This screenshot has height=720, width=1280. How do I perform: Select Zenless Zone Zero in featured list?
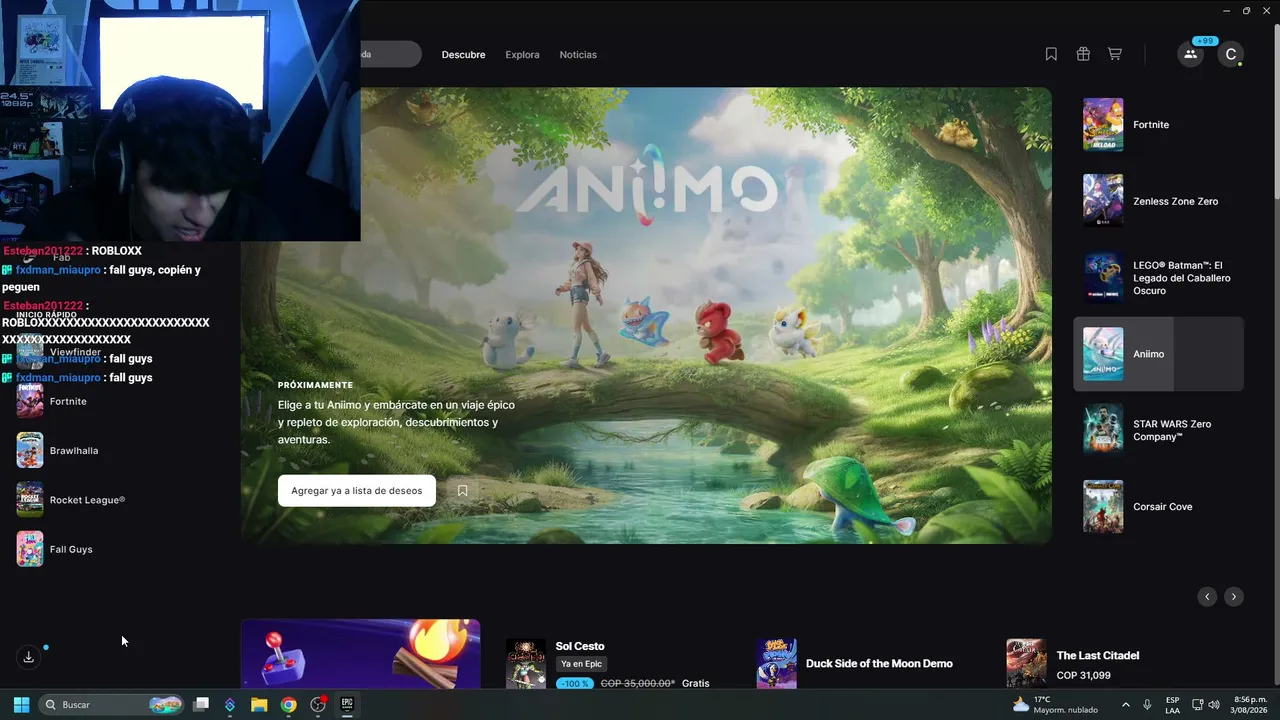pyautogui.click(x=1158, y=201)
